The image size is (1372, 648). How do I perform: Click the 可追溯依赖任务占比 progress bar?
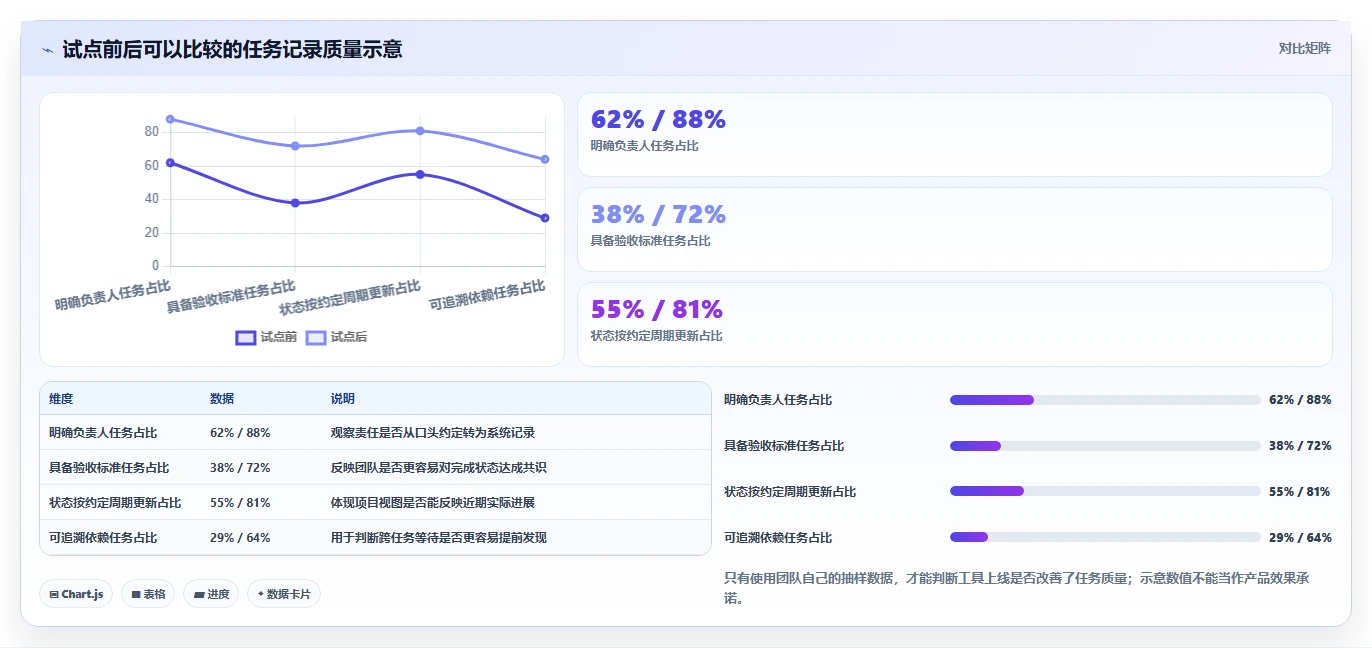pos(1105,537)
